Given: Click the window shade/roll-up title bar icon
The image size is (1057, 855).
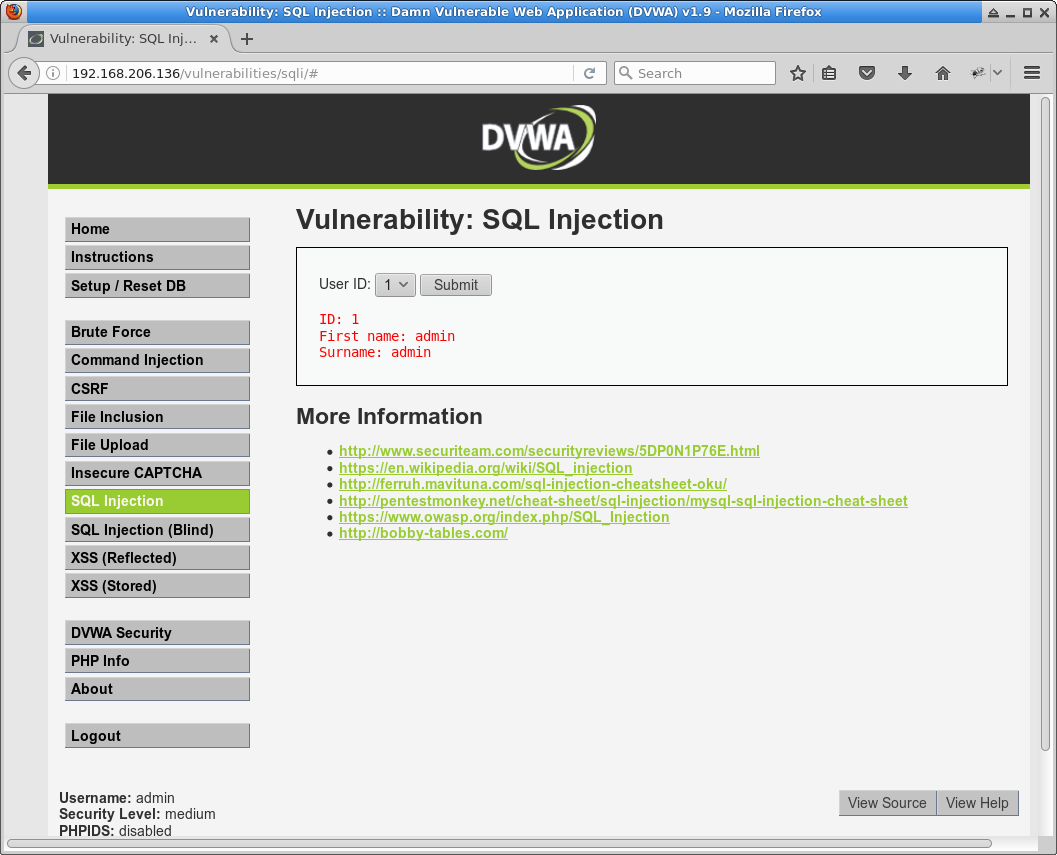Looking at the screenshot, I should (x=993, y=12).
